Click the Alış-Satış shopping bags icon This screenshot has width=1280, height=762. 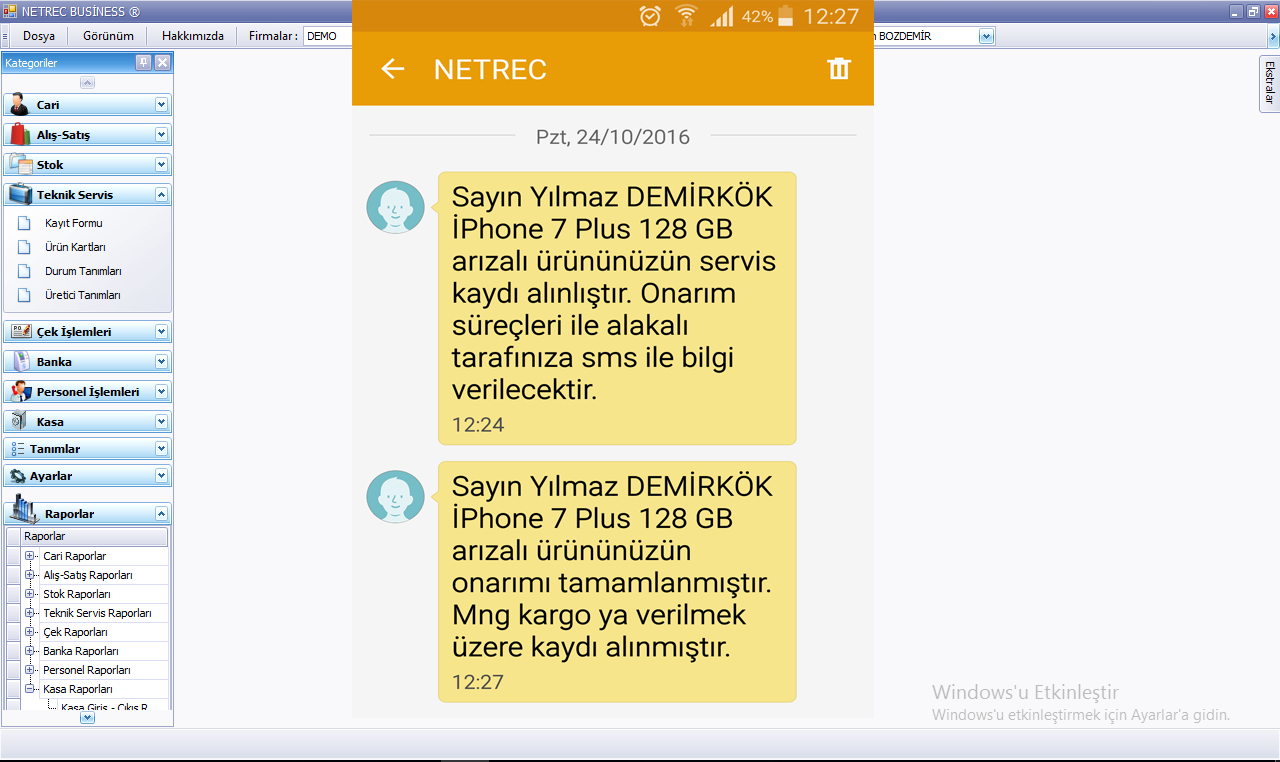tap(19, 135)
